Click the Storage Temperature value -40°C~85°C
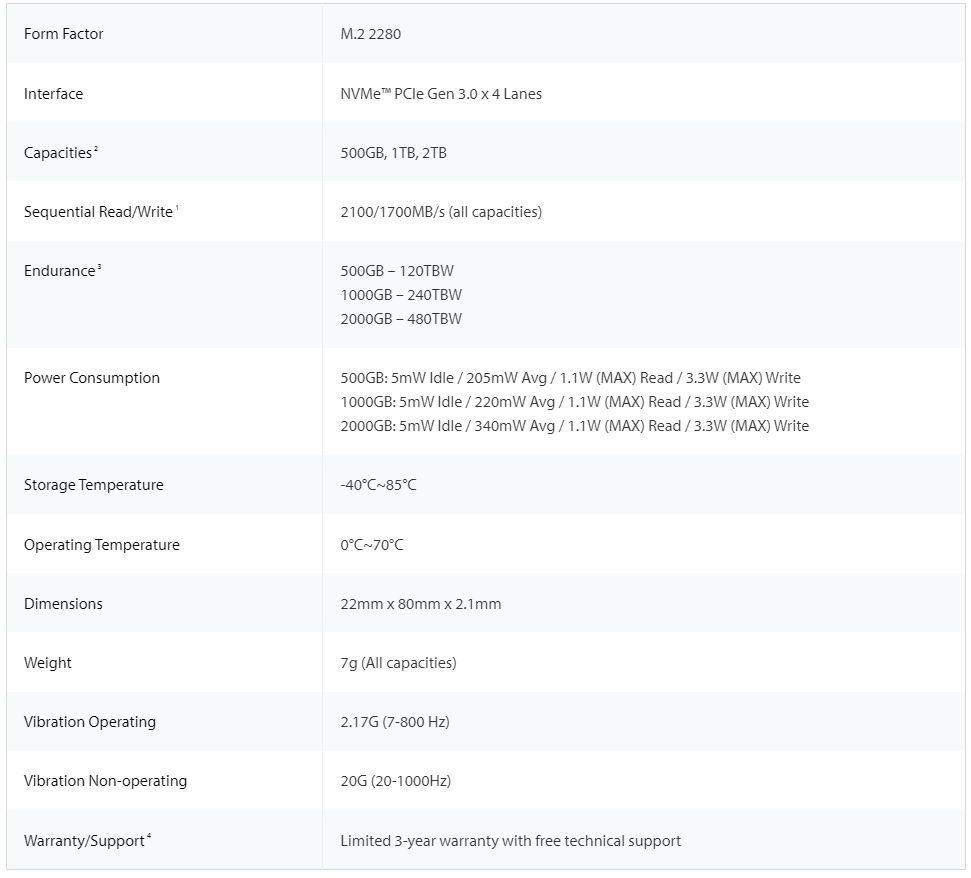The image size is (971, 878). point(378,485)
